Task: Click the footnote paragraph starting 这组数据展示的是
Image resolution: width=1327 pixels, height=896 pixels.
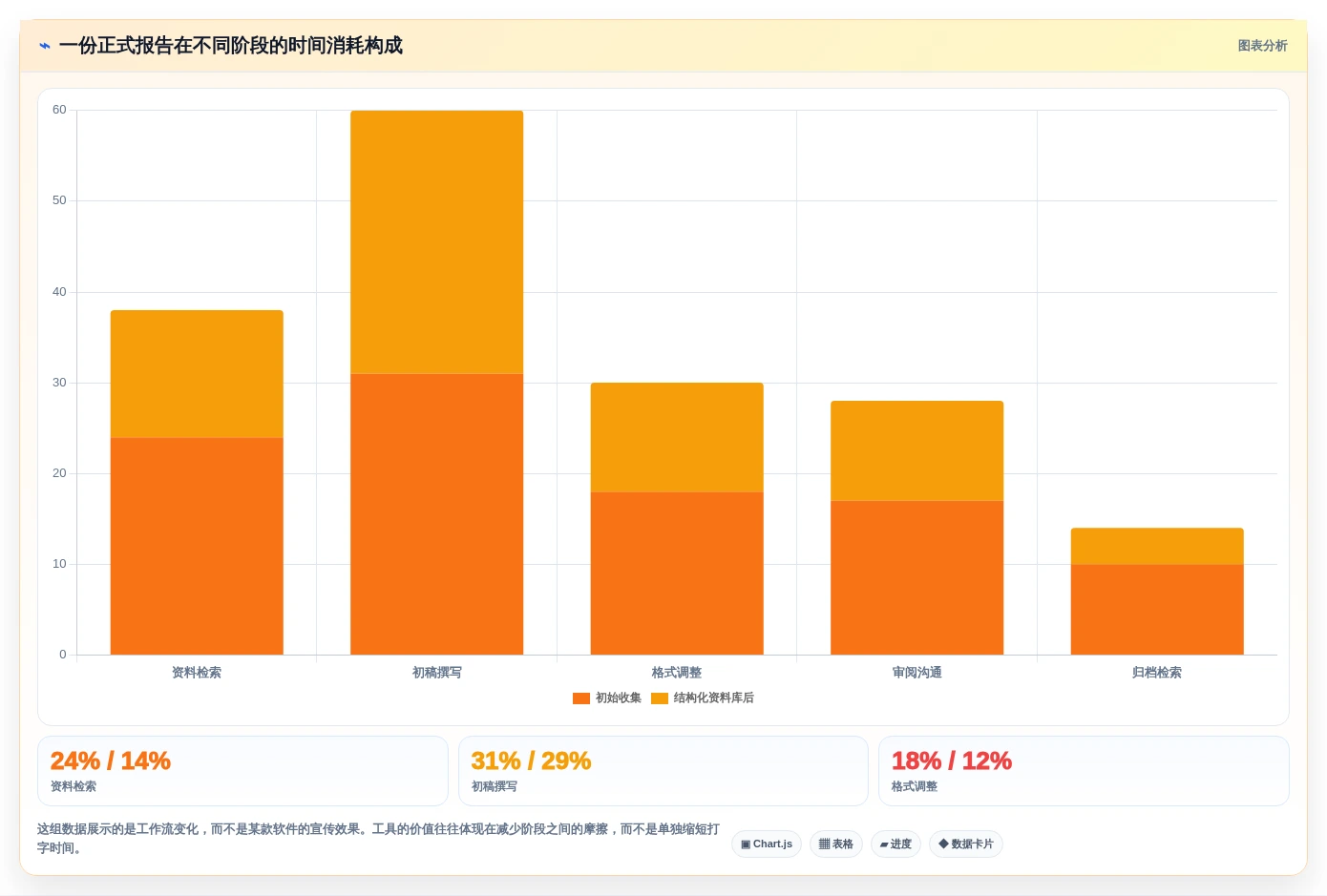Action: [x=378, y=839]
